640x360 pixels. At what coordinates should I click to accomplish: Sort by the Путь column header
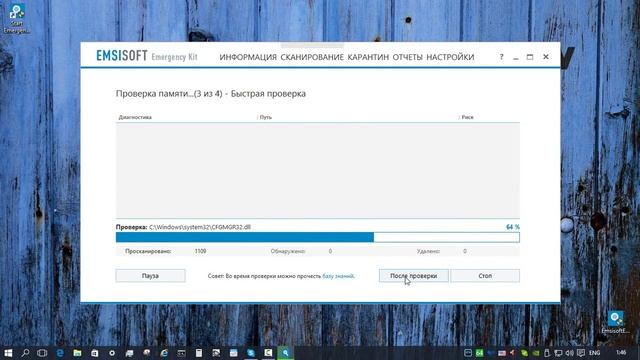tap(266, 117)
